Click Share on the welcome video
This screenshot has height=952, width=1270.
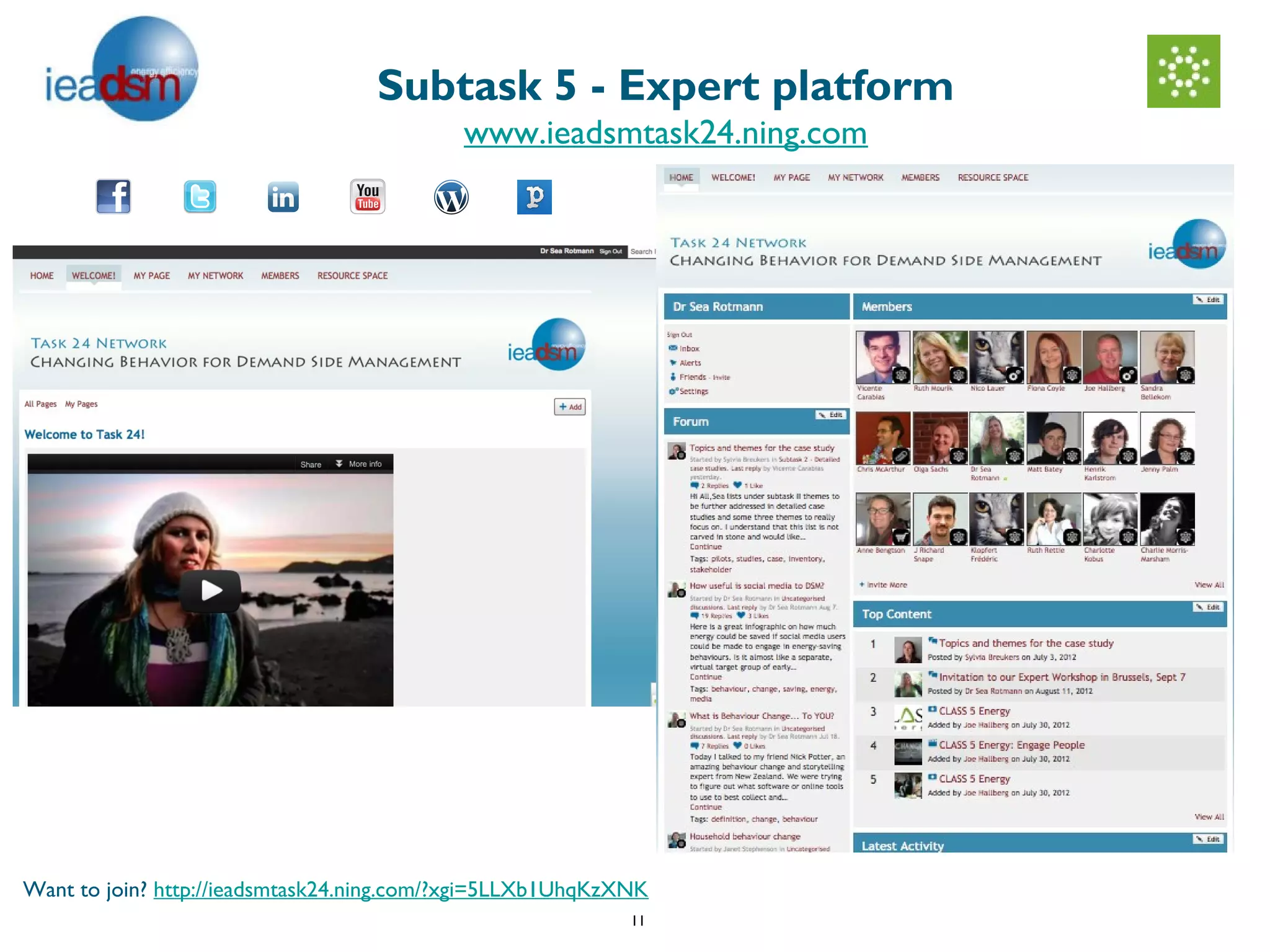311,464
